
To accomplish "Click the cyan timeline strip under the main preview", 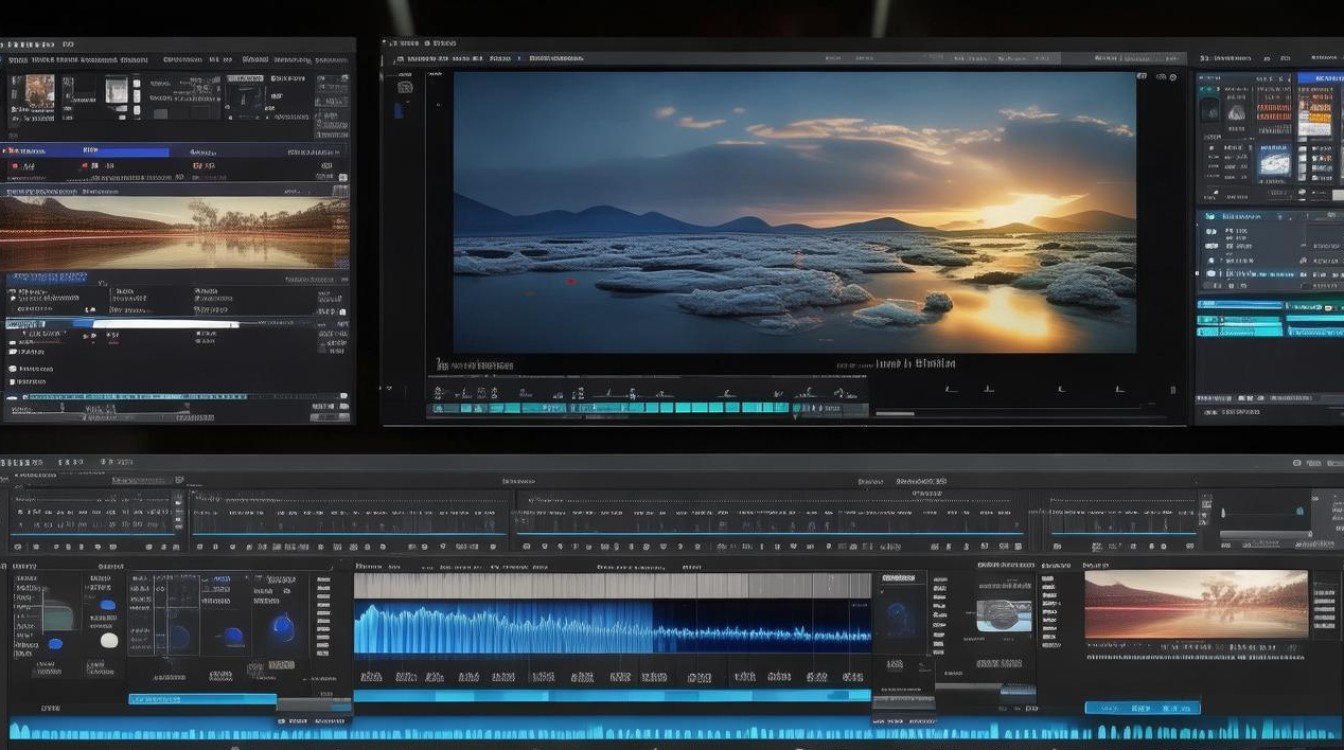I will point(610,408).
